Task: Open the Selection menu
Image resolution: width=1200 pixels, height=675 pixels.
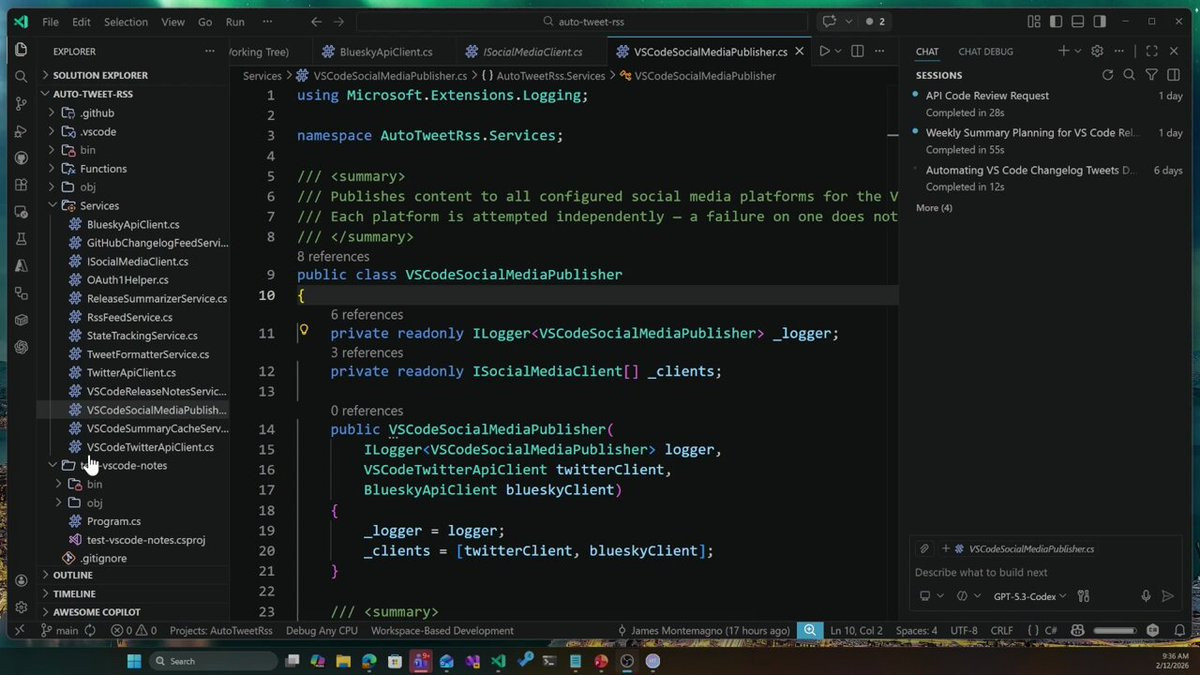Action: click(x=125, y=21)
